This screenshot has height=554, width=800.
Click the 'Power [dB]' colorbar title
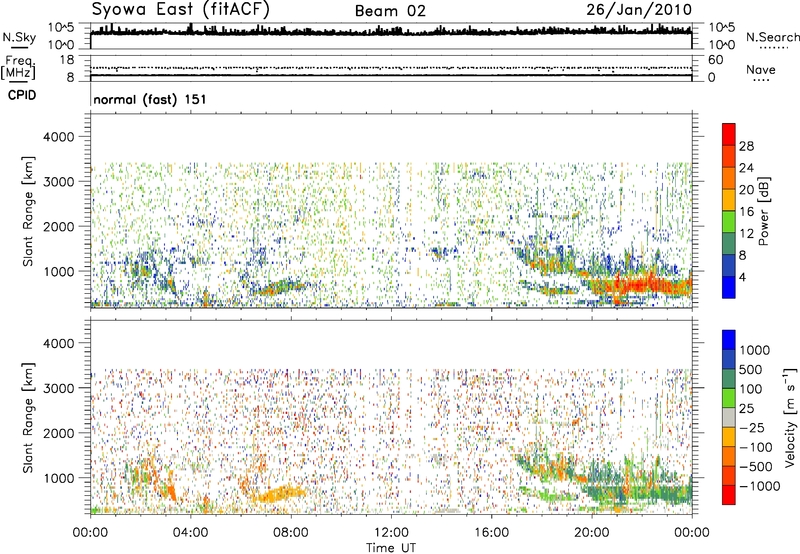coord(764,211)
